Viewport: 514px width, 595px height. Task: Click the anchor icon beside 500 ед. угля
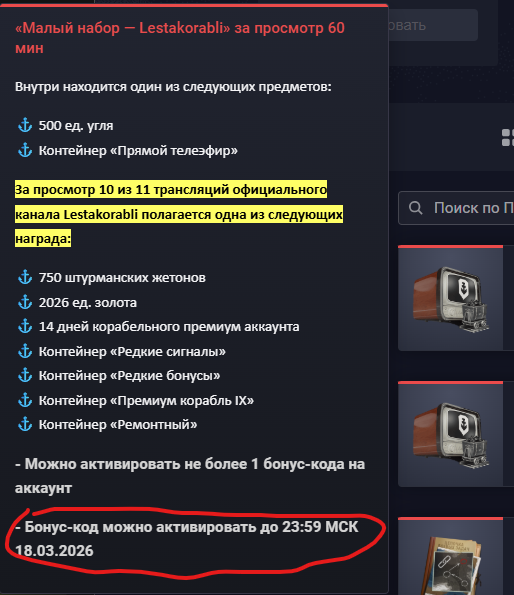click(x=25, y=125)
